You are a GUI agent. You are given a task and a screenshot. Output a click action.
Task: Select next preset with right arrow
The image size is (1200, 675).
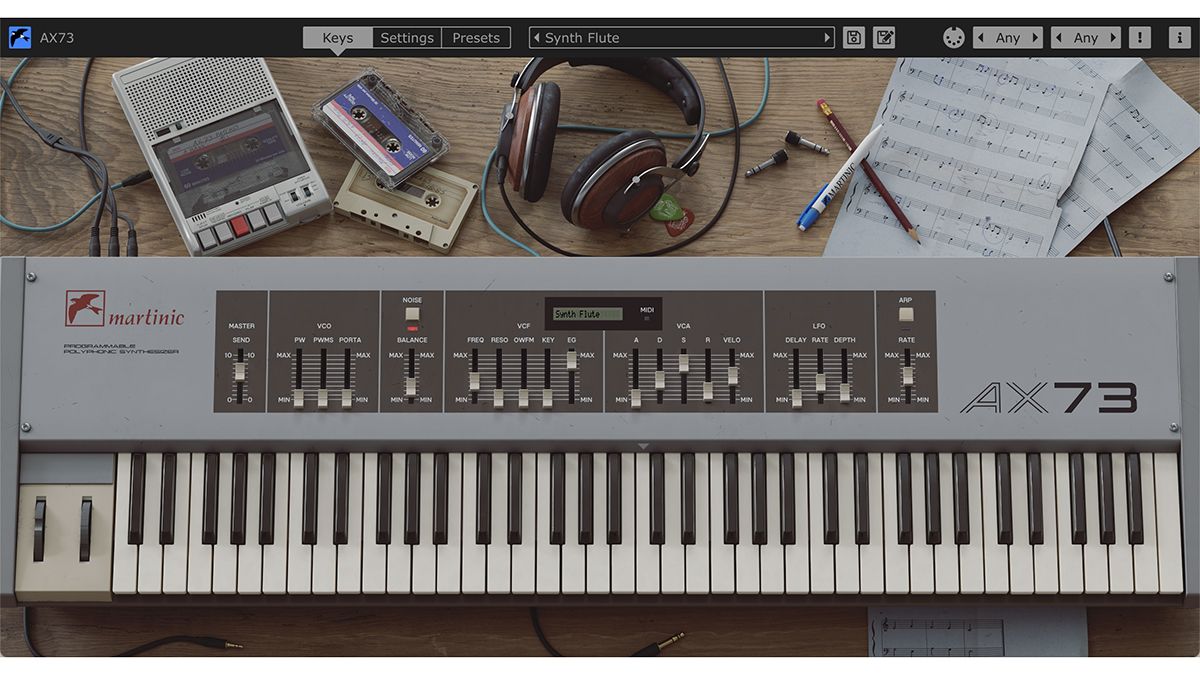pos(827,38)
